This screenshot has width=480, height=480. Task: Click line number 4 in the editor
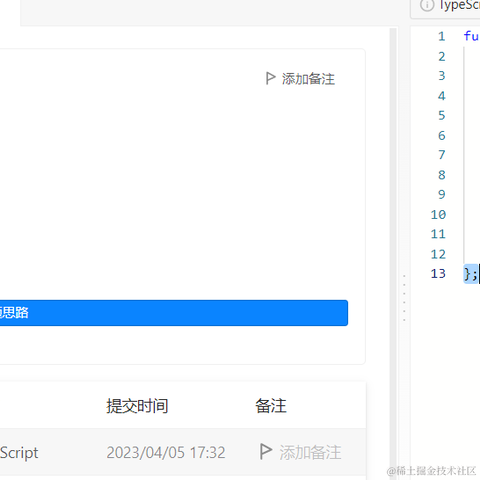pos(442,96)
